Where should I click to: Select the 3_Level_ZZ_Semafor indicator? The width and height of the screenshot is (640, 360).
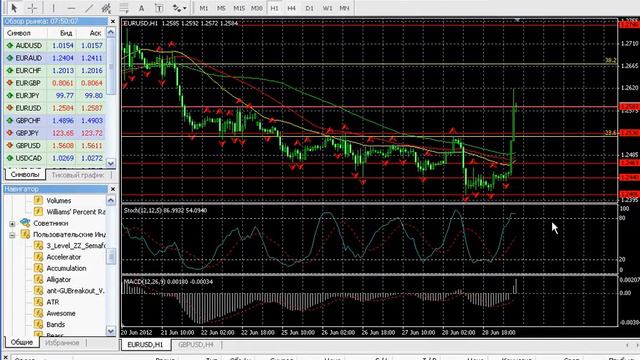coord(76,246)
